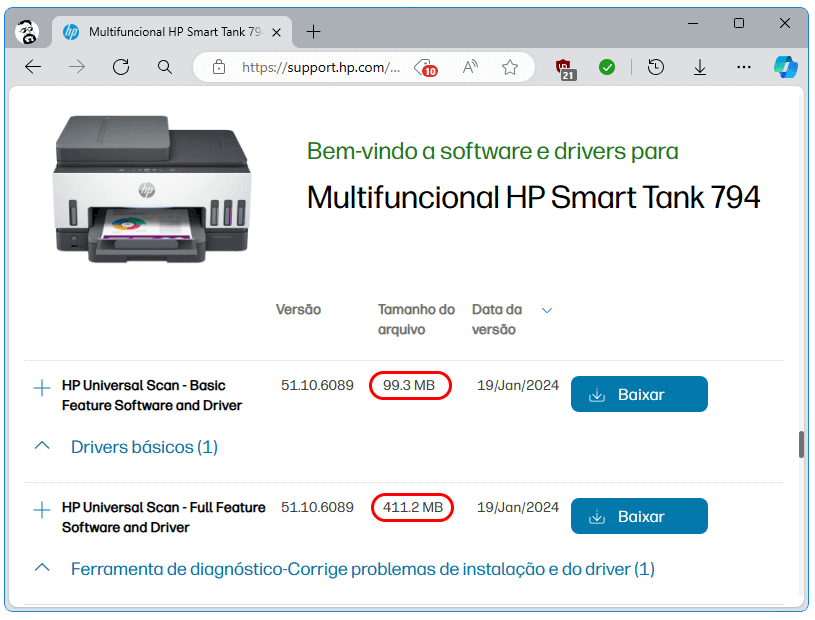The image size is (815, 620).
Task: Click the Full Feature date 19/Jan/2024
Action: point(518,507)
